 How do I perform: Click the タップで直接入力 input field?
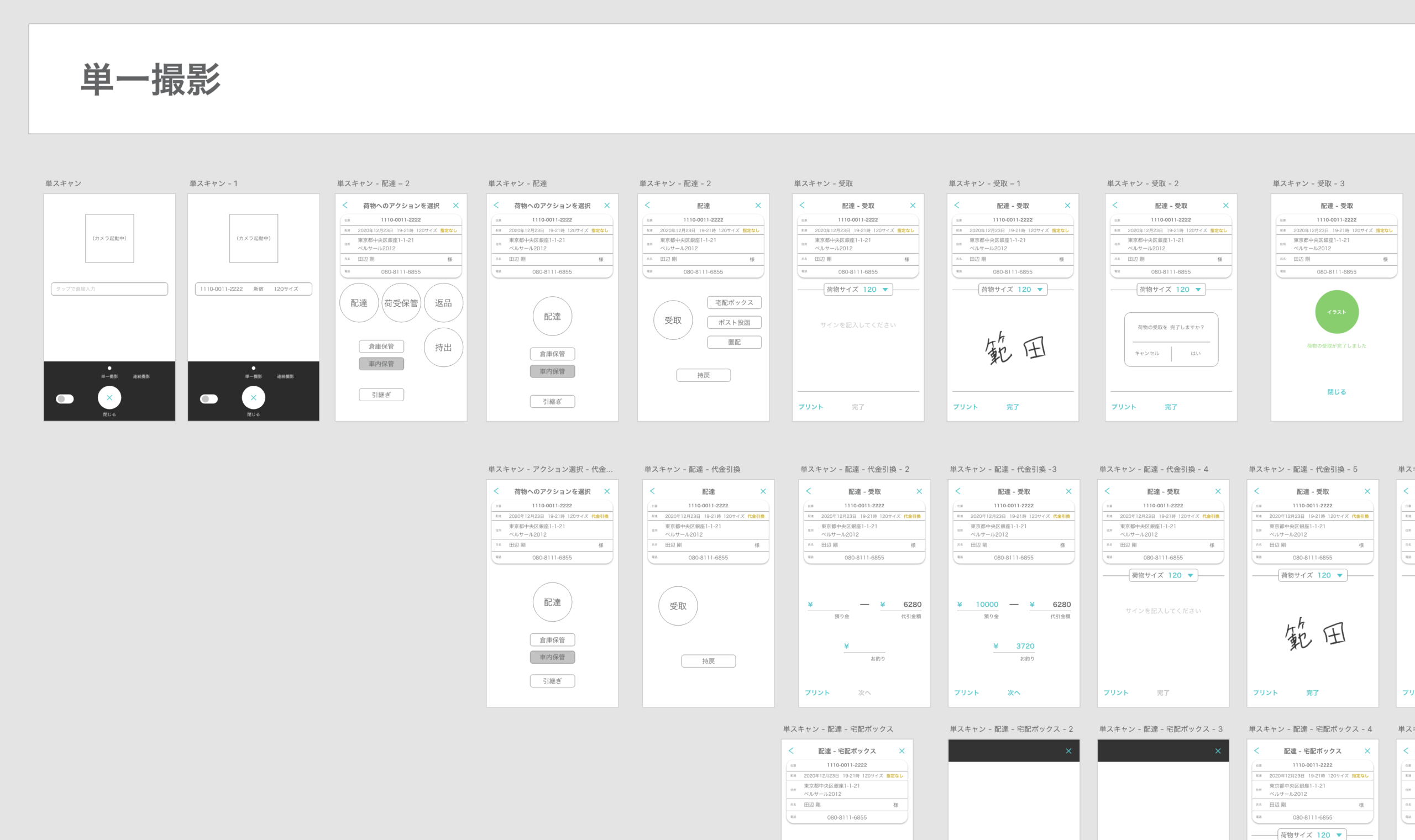coord(109,288)
